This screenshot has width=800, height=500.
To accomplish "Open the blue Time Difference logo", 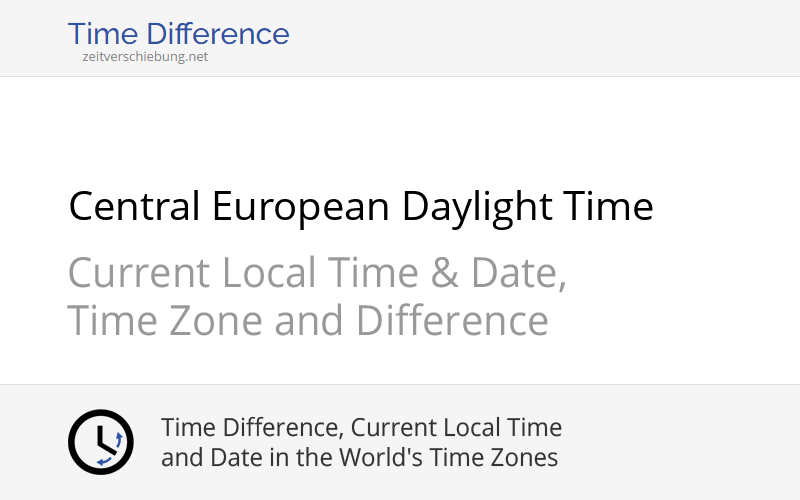I will pyautogui.click(x=179, y=34).
